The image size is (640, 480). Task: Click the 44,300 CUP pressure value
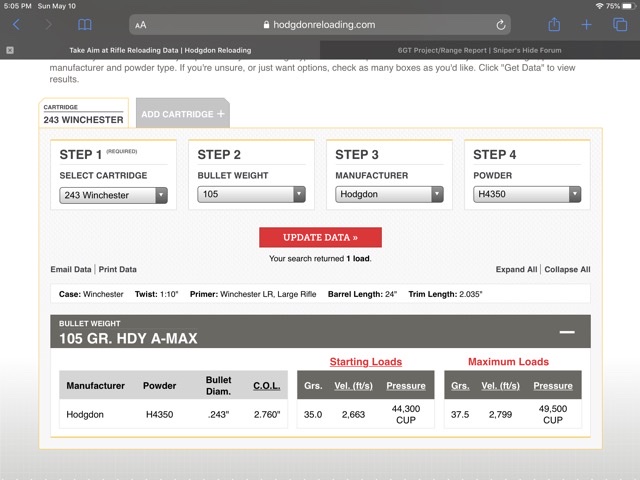click(x=406, y=414)
